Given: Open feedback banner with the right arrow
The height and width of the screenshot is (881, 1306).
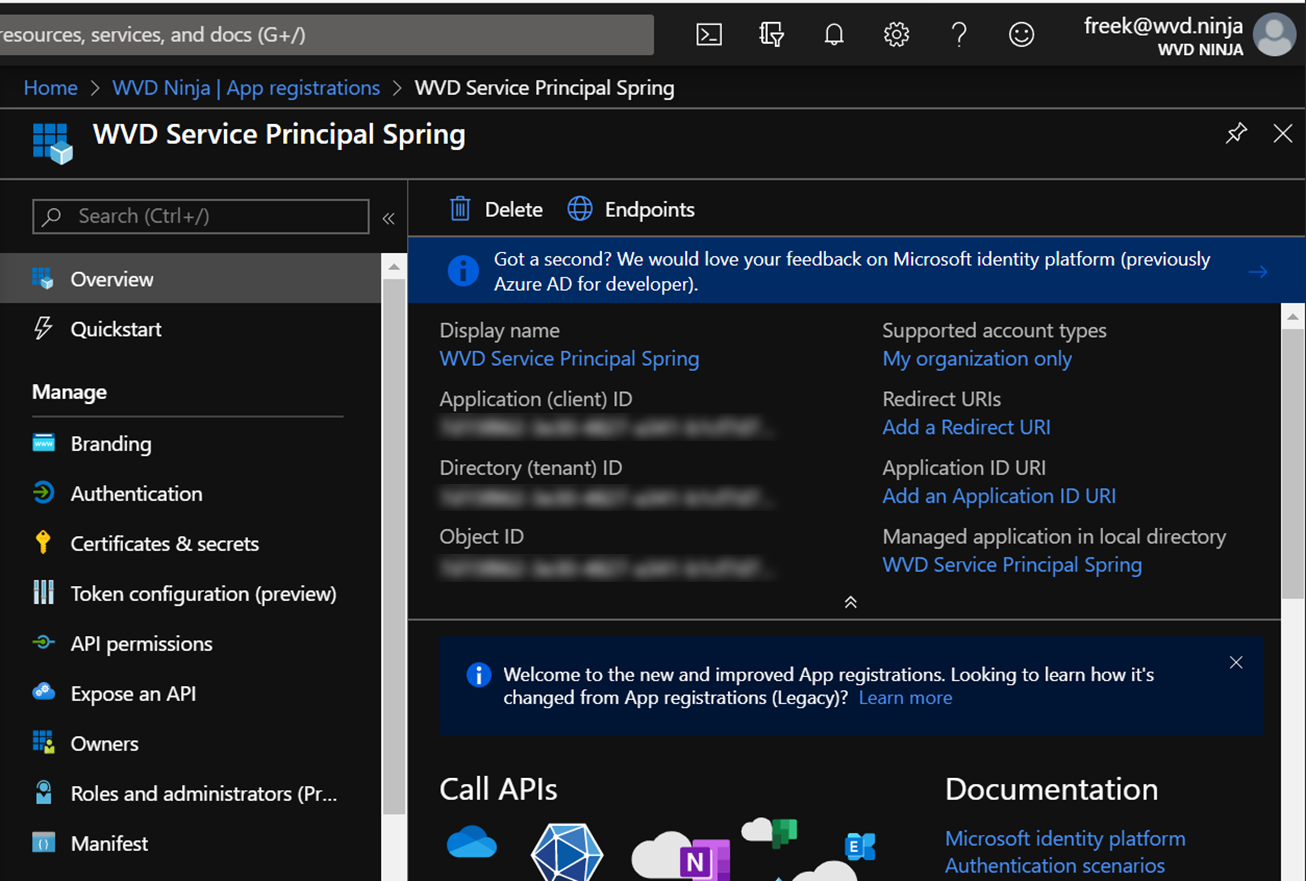Looking at the screenshot, I should [x=1258, y=271].
